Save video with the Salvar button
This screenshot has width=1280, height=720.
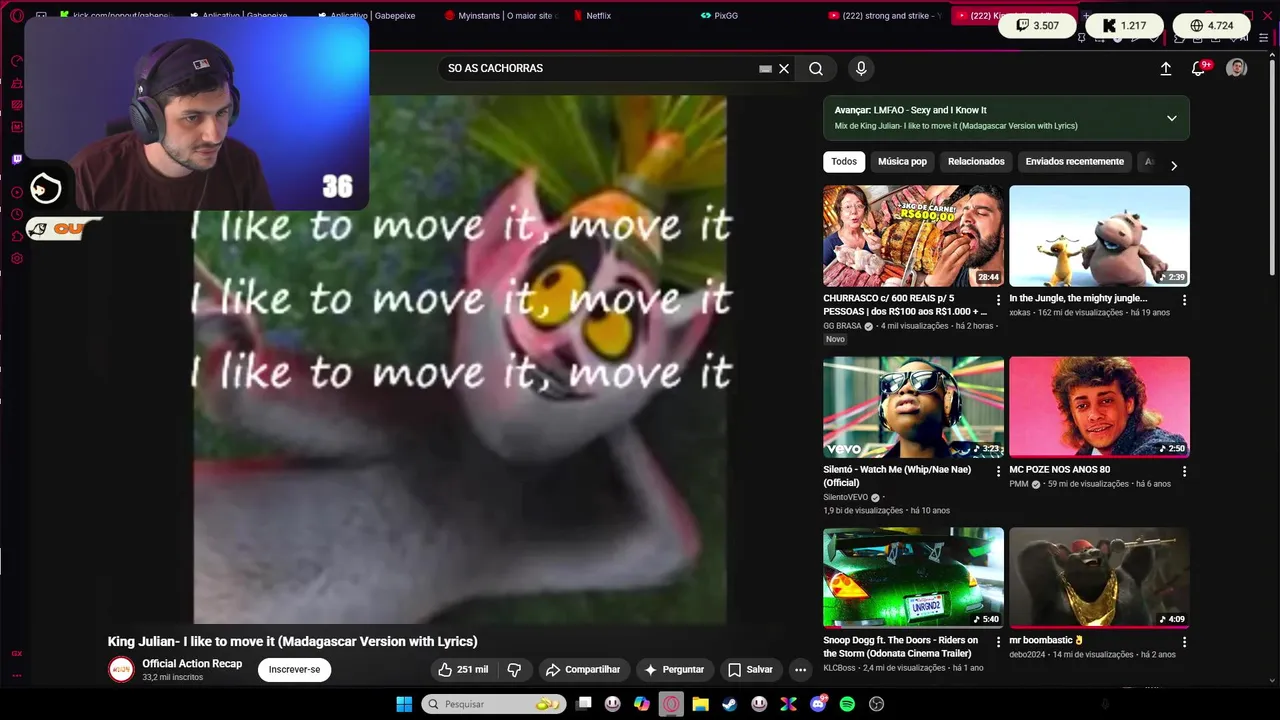point(750,670)
